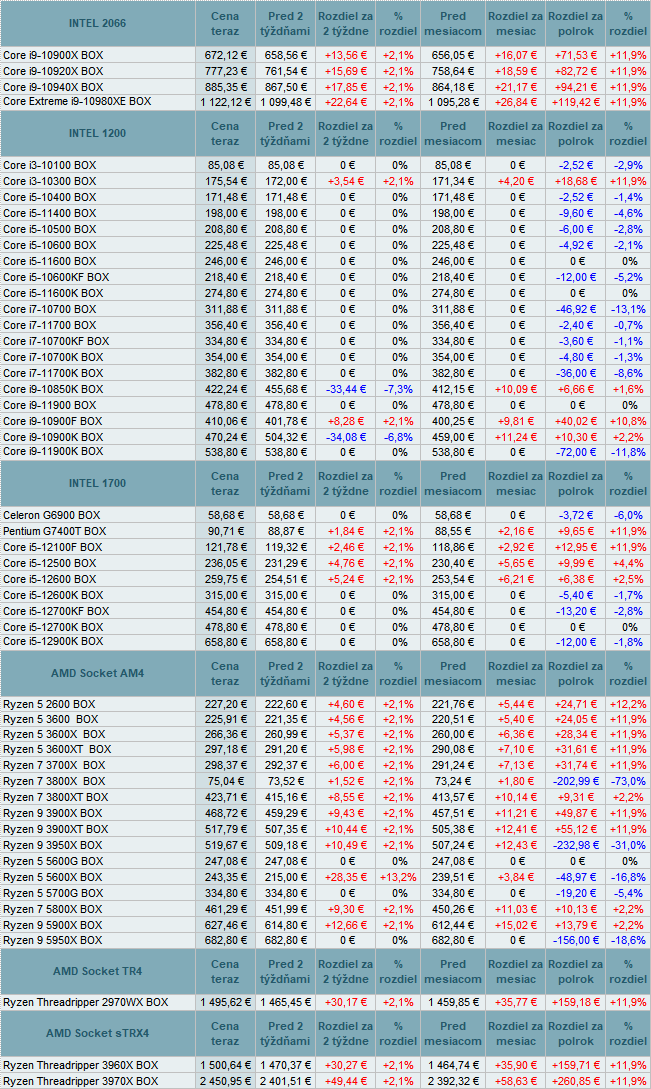Click the -72,00 € half-year difference cell
Image resolution: width=651 pixels, height=1089 pixels.
point(576,451)
